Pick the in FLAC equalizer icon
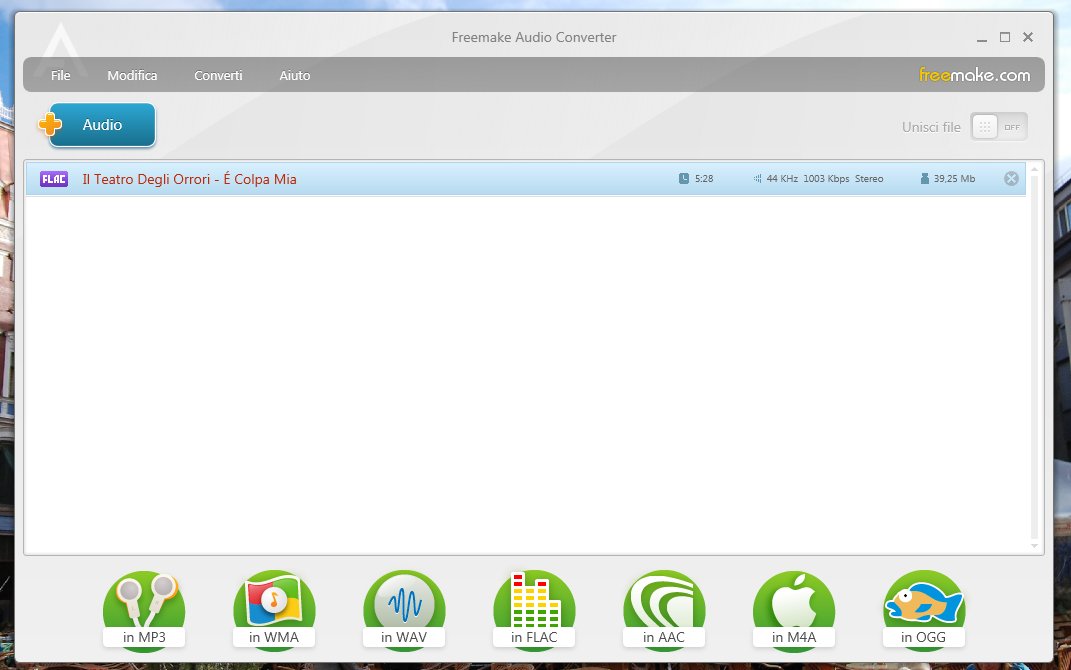Screen dimensions: 1071x670 534,611
